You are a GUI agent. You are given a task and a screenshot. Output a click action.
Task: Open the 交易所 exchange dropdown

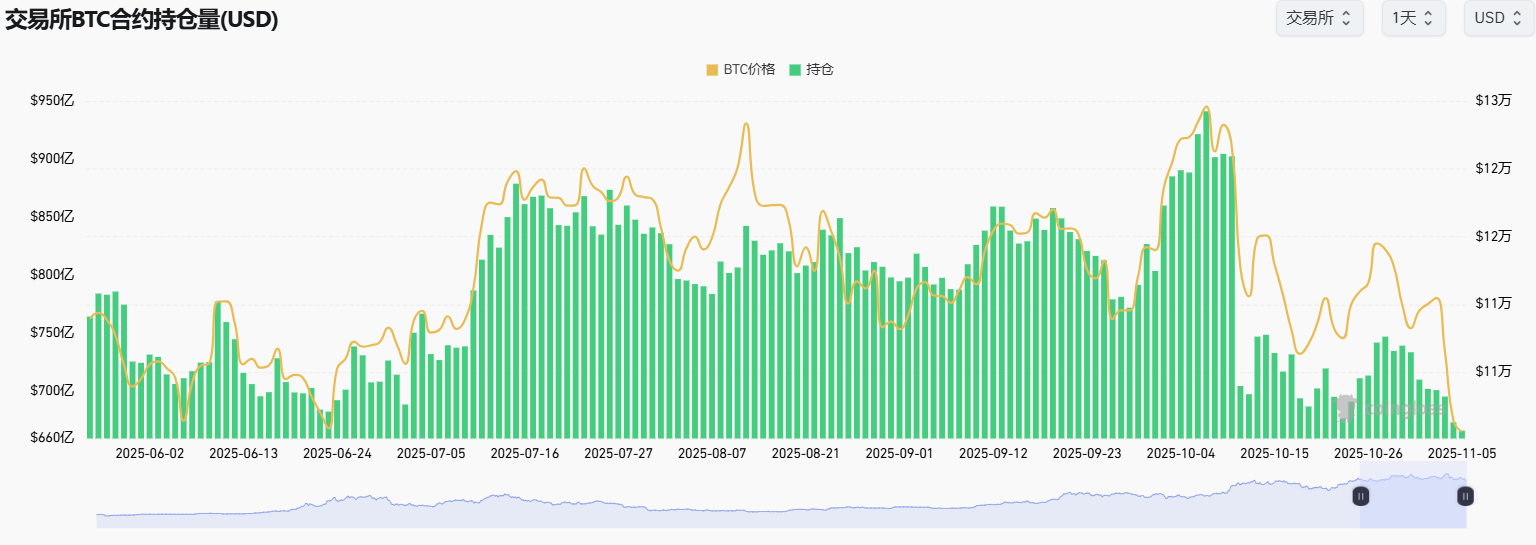point(1318,18)
